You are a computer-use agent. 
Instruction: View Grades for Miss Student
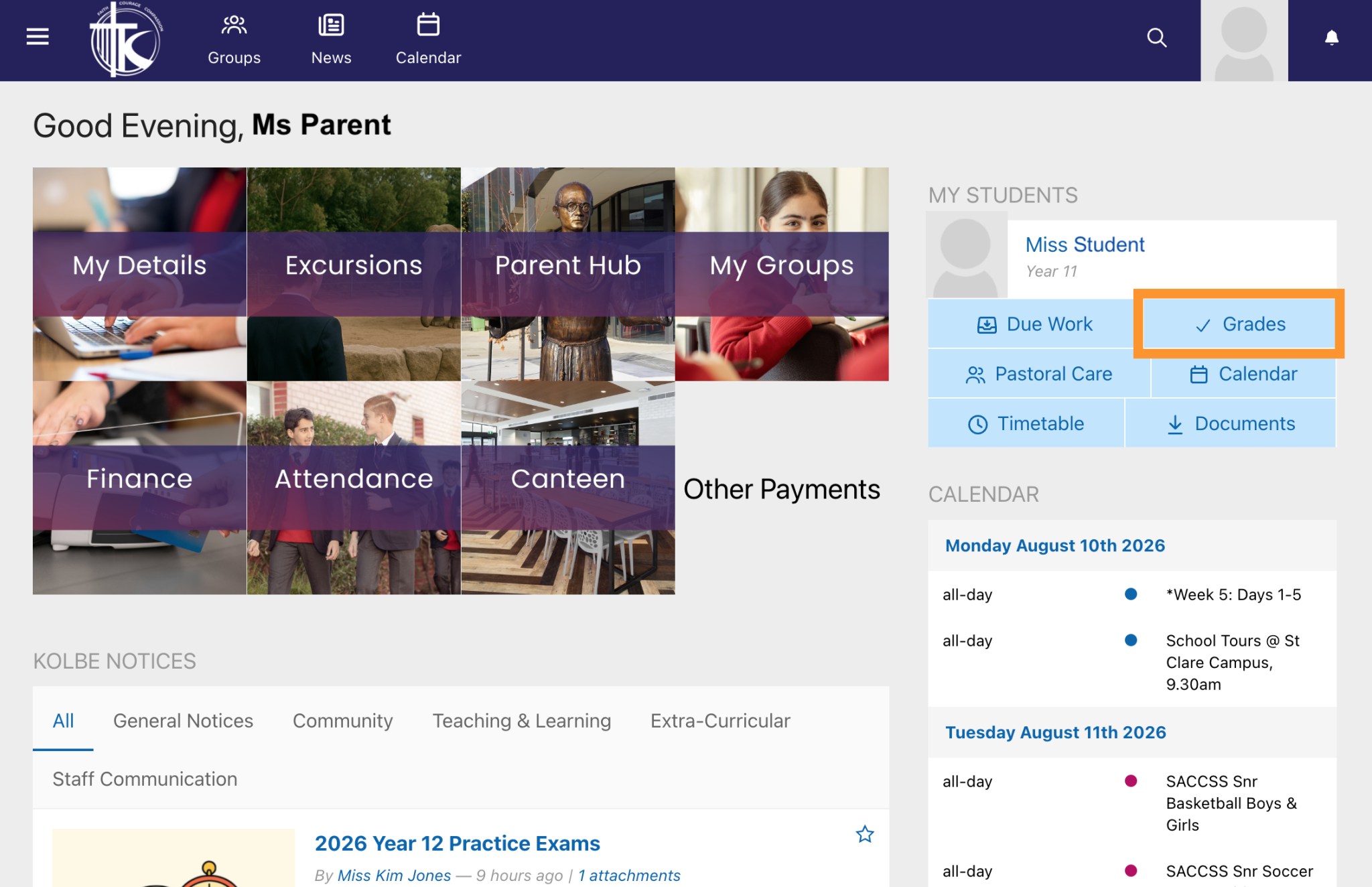pyautogui.click(x=1239, y=324)
